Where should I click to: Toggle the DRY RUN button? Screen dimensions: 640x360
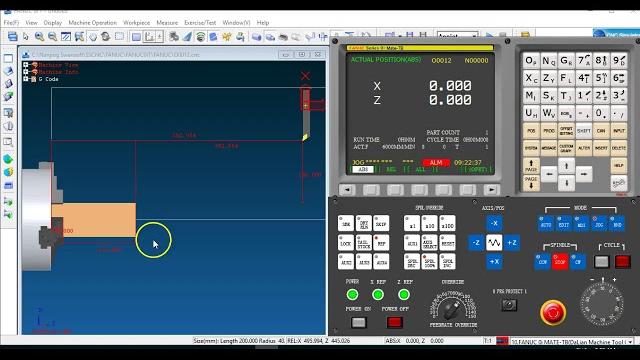pos(363,224)
